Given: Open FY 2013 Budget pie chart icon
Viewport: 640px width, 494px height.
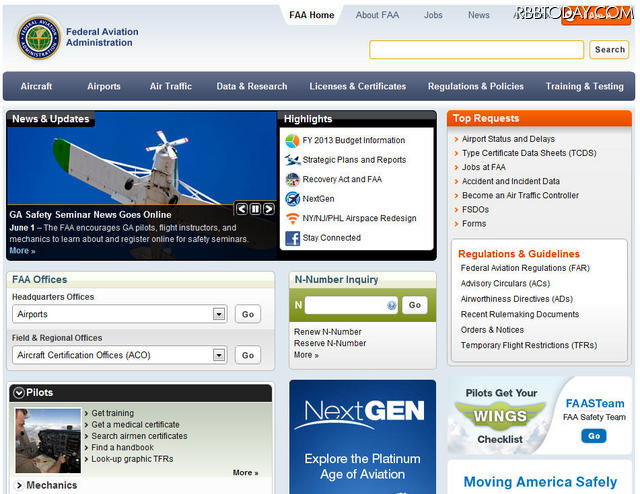Looking at the screenshot, I should [x=292, y=141].
